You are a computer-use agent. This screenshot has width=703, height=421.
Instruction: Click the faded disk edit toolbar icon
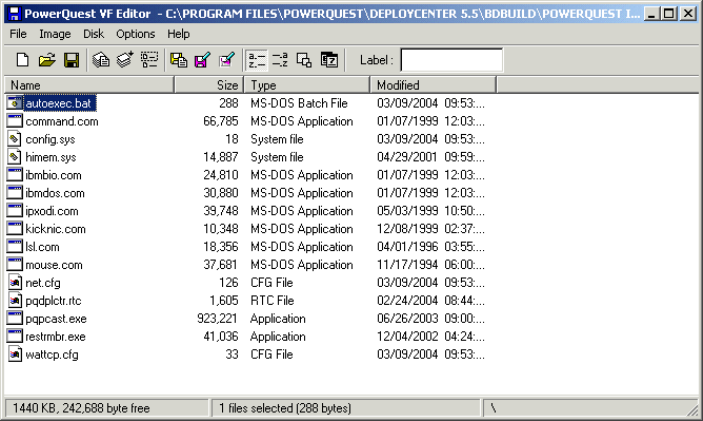coord(227,60)
